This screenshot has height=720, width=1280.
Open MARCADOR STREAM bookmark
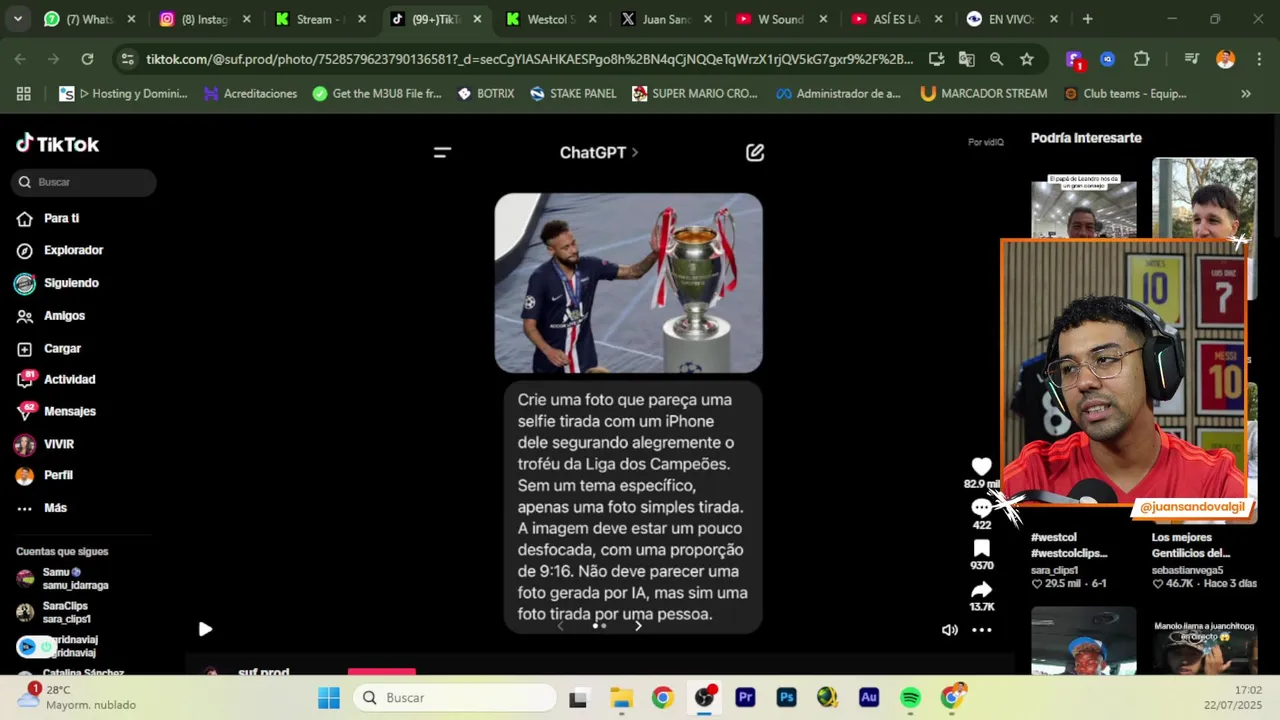[x=984, y=94]
